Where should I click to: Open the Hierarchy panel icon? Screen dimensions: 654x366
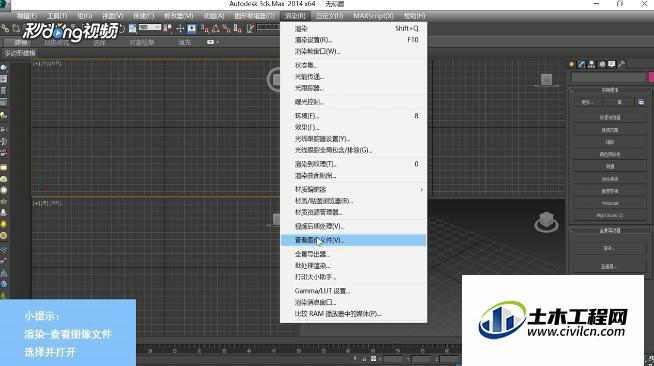[x=591, y=64]
